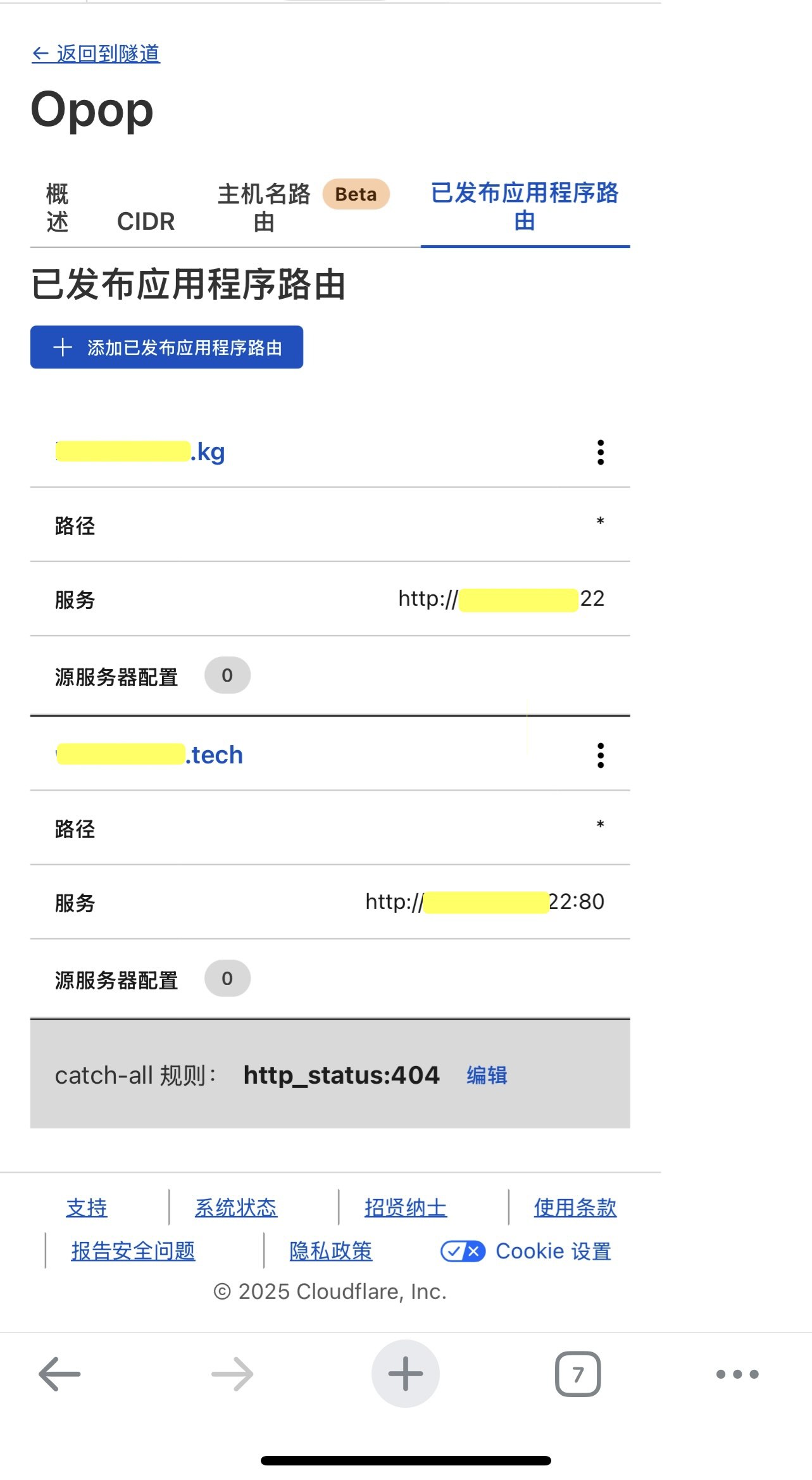
Task: Edit the catch-all rule via 编辑
Action: 487,1075
